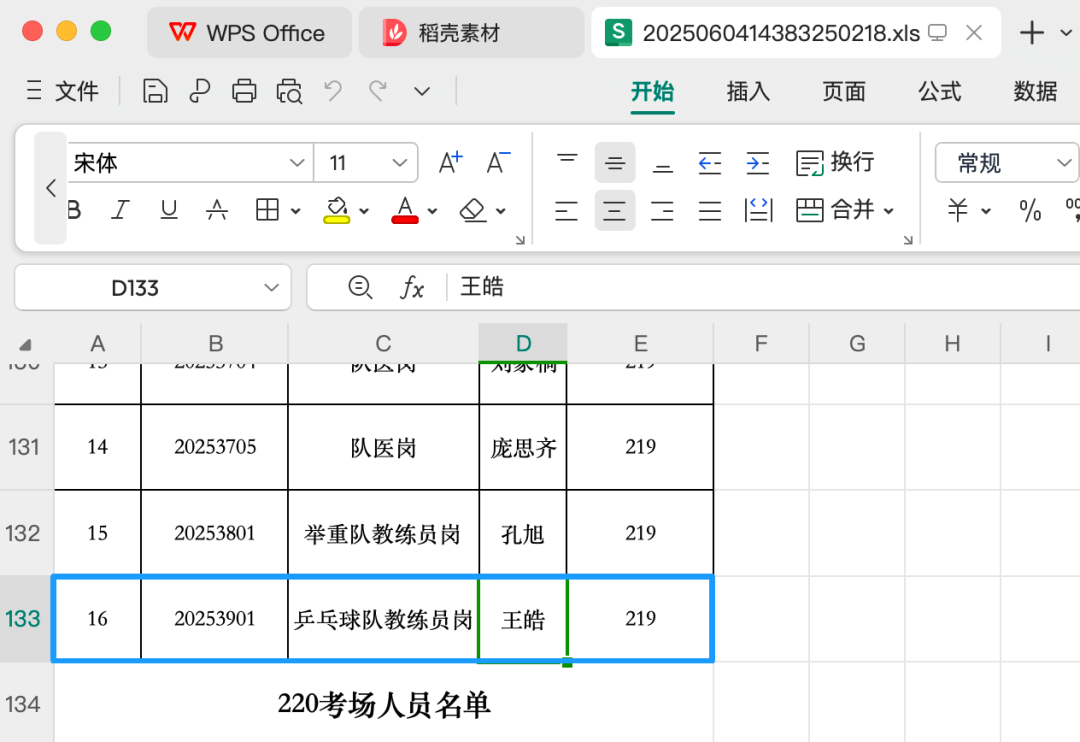Image resolution: width=1080 pixels, height=742 pixels.
Task: Apply the yellow fill color swatch
Action: pyautogui.click(x=337, y=210)
